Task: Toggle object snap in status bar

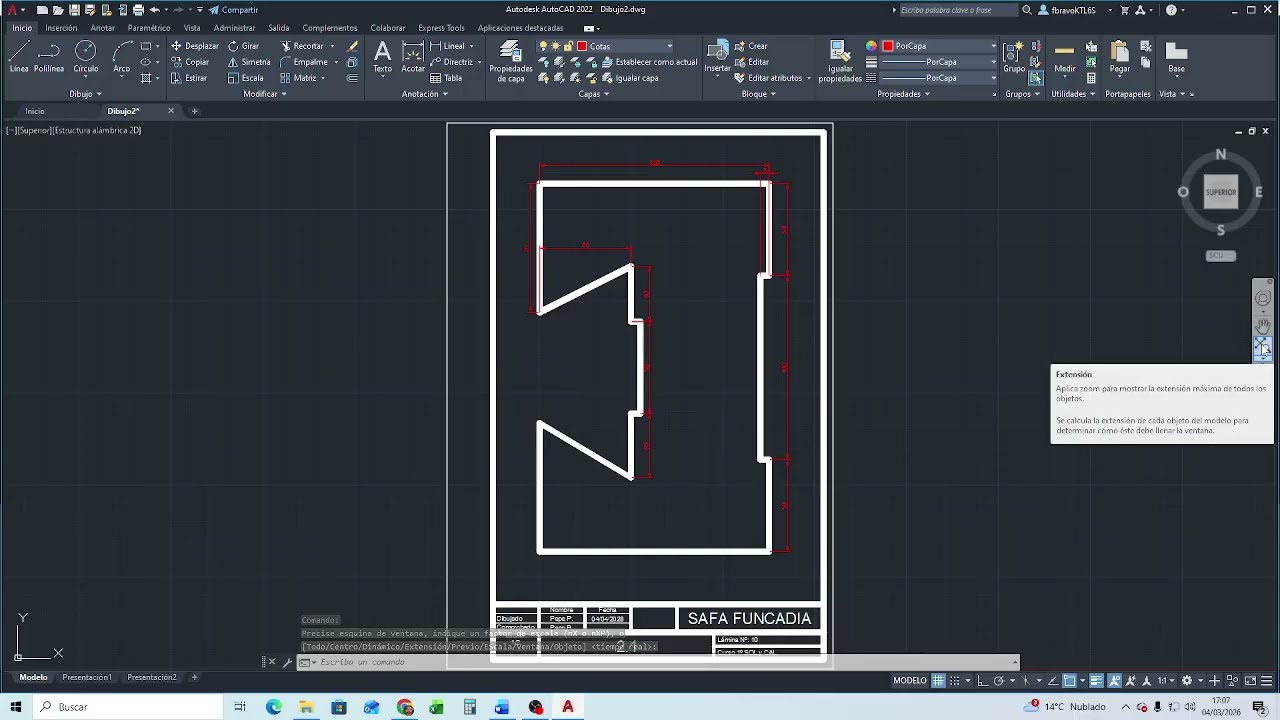Action: pos(1069,681)
